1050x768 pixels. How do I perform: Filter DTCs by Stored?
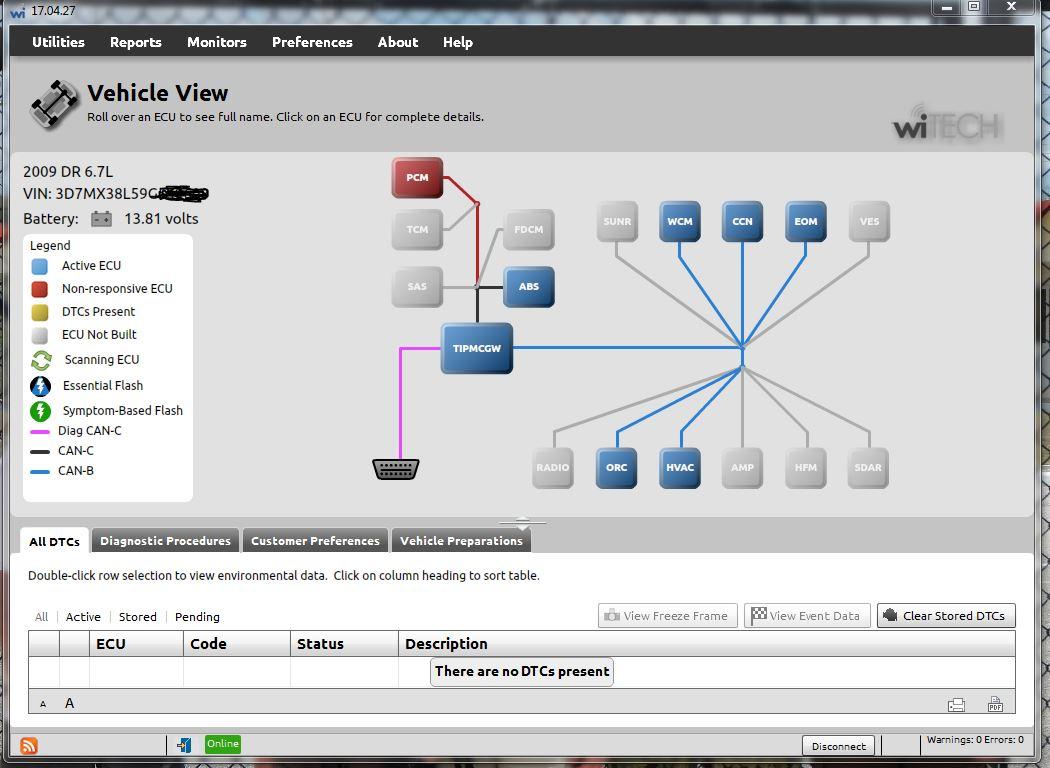(137, 617)
